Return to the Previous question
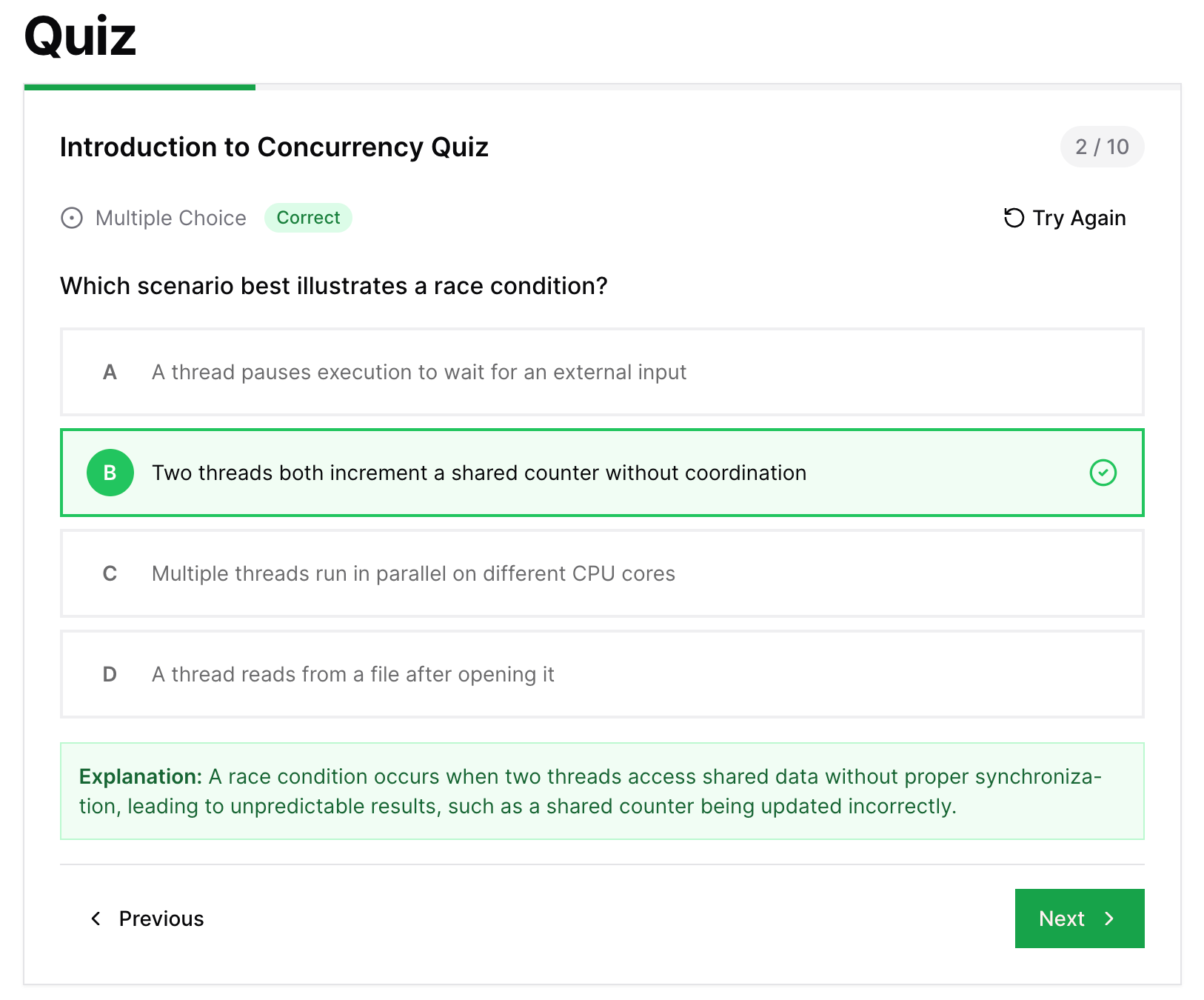 coord(161,919)
